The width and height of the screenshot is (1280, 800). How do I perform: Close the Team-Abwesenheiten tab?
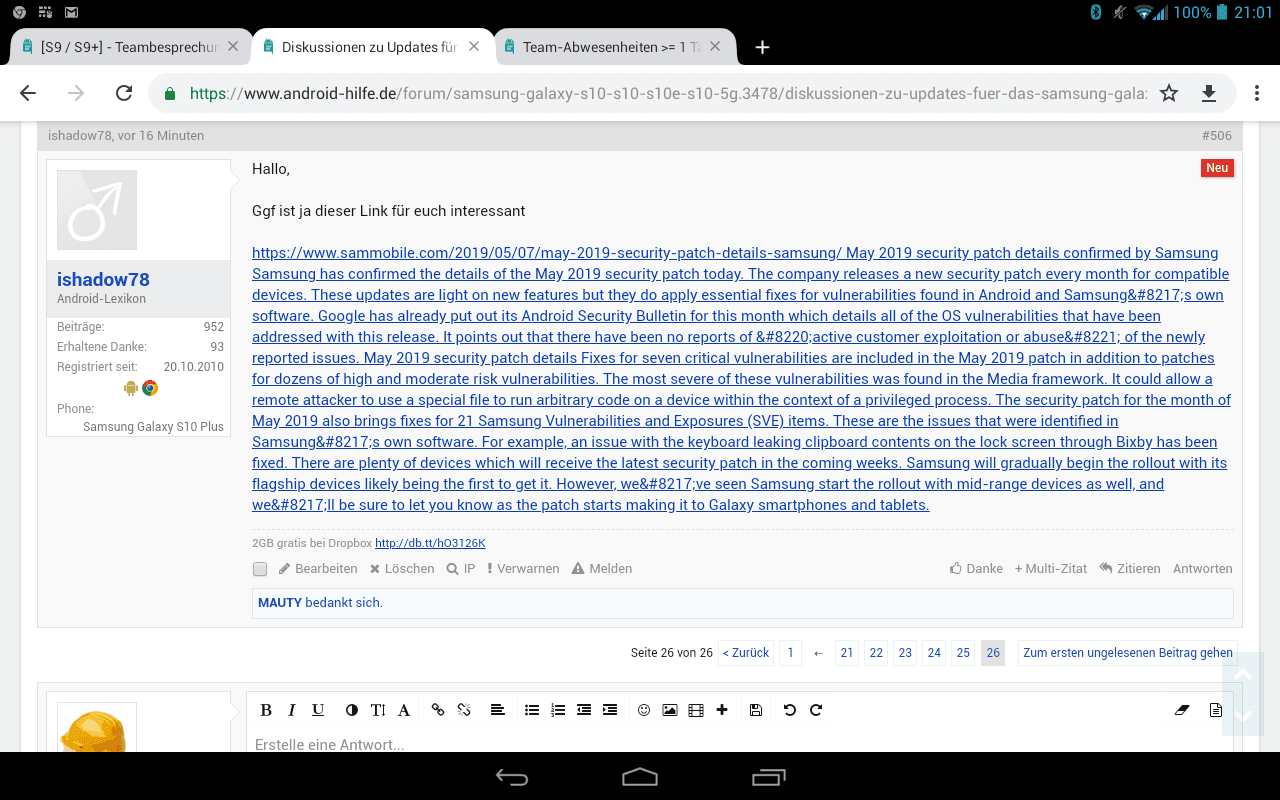[716, 46]
